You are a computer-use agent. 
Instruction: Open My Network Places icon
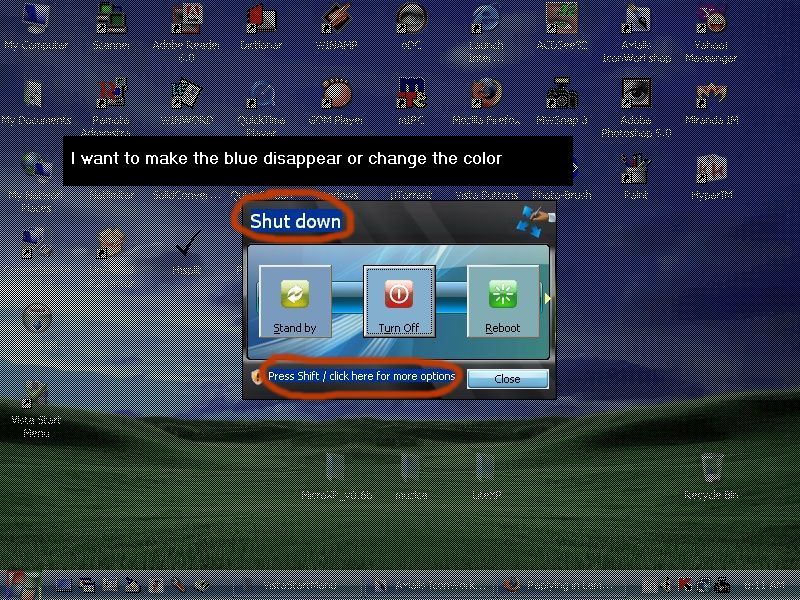click(x=36, y=182)
